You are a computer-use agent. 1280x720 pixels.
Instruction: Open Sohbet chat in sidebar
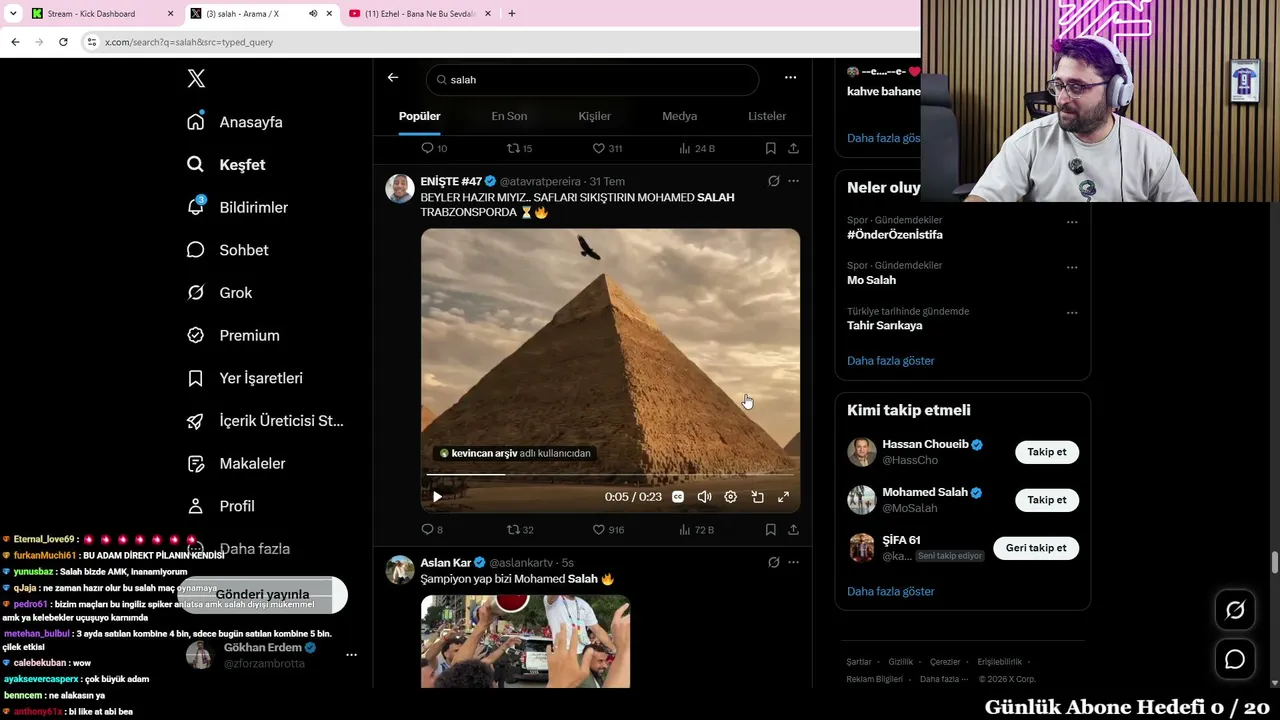pyautogui.click(x=228, y=250)
